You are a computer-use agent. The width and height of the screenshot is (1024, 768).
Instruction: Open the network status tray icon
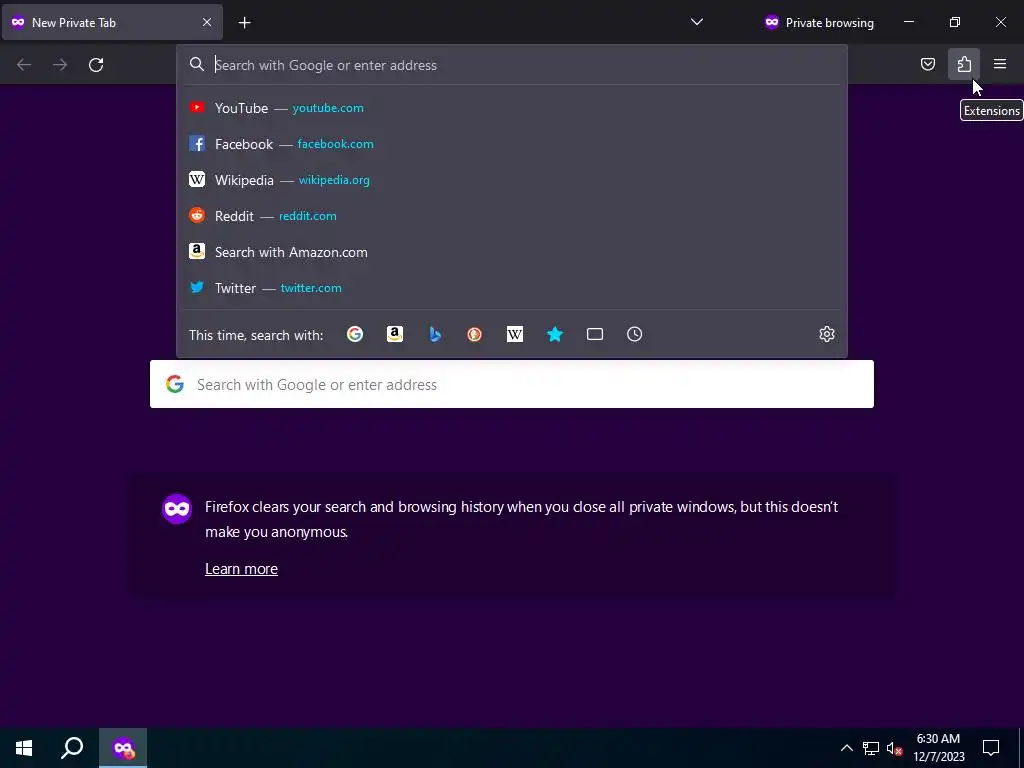pos(871,748)
